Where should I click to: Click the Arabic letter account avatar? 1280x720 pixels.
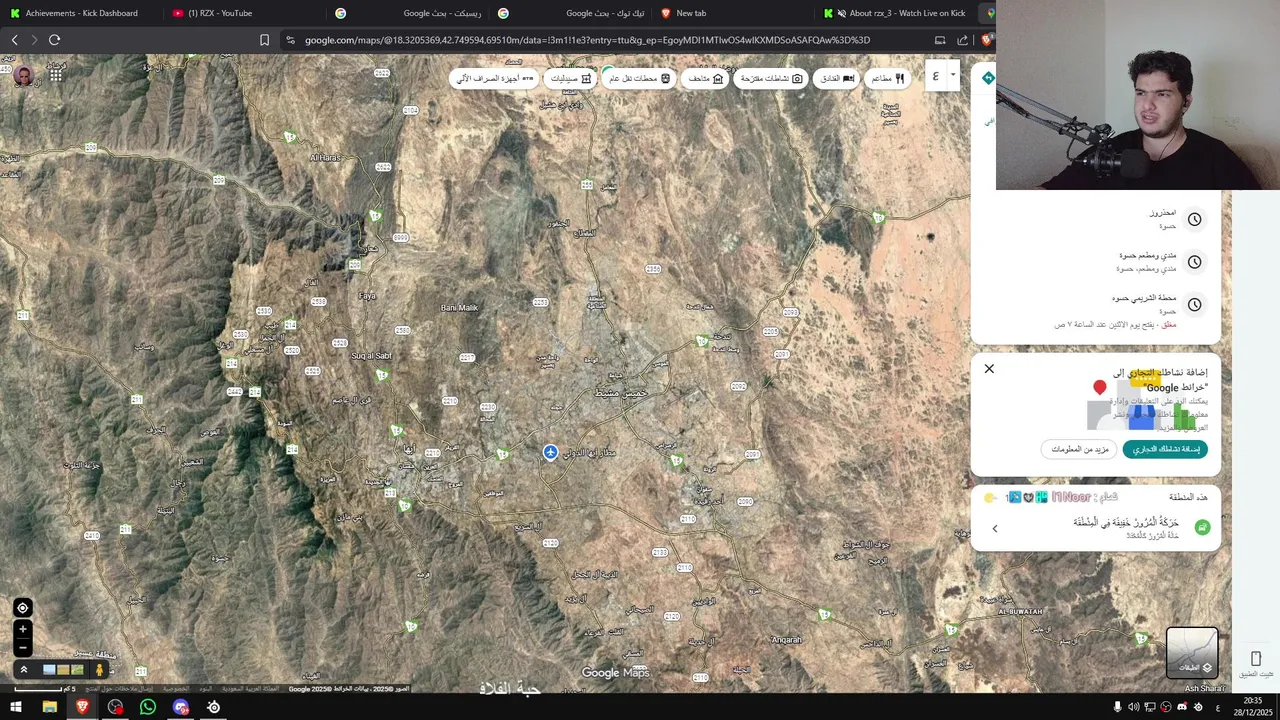tap(936, 76)
